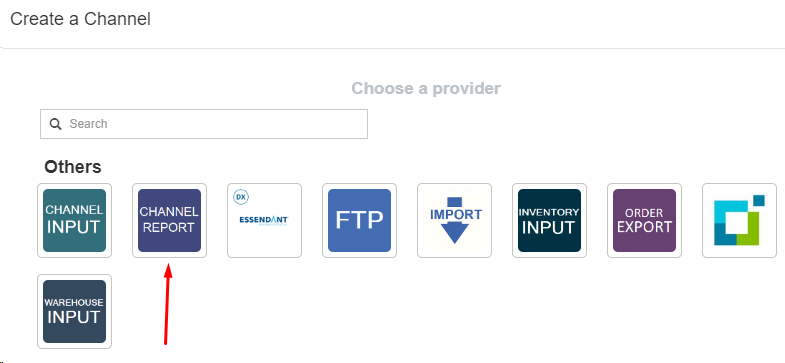This screenshot has height=363, width=785.
Task: Click the DX badge on Essendant tile
Action: [242, 197]
